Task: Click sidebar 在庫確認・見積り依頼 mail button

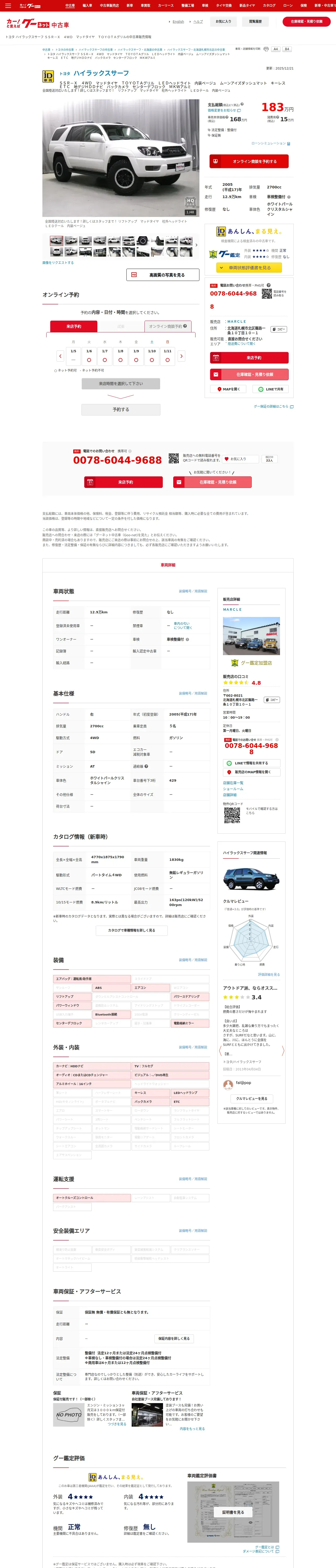Action: click(249, 374)
